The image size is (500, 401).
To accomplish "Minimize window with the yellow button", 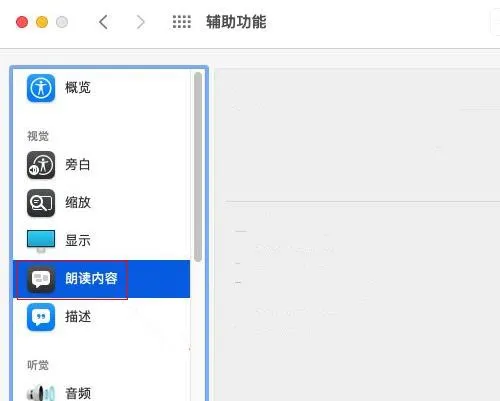I will click(x=42, y=22).
